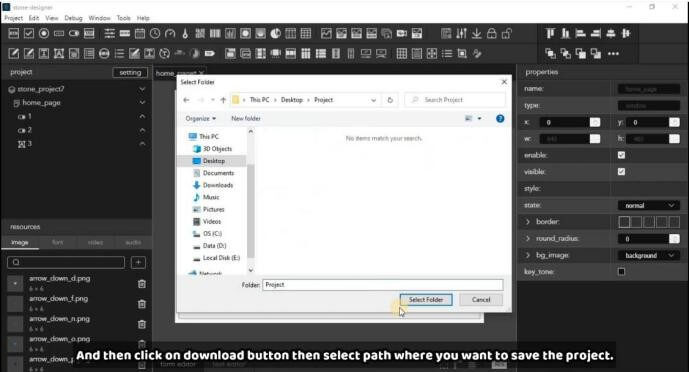Open the address path history dropdown

(x=374, y=100)
